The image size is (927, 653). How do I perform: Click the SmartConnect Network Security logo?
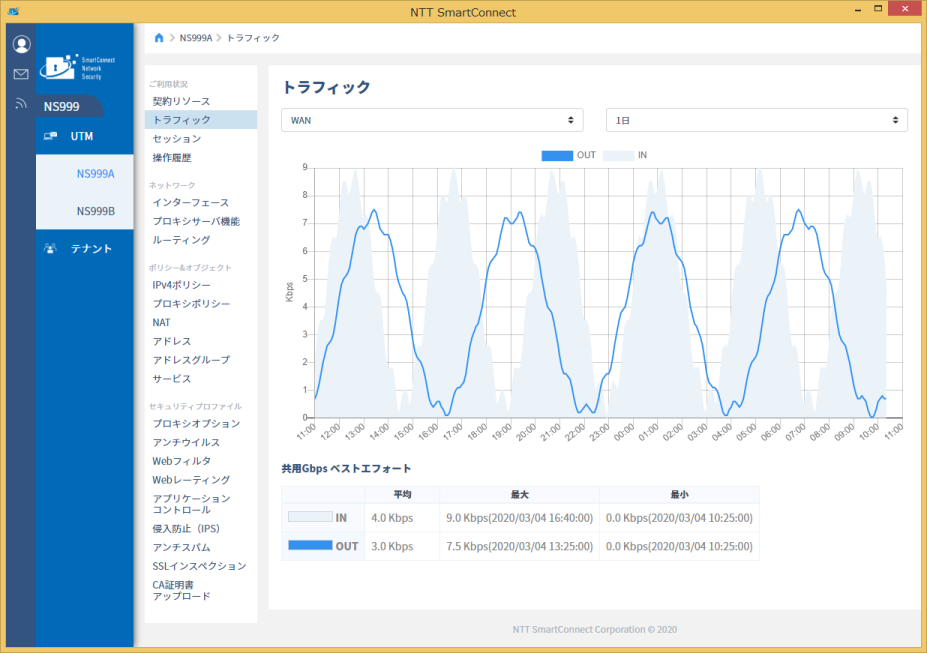(x=77, y=67)
